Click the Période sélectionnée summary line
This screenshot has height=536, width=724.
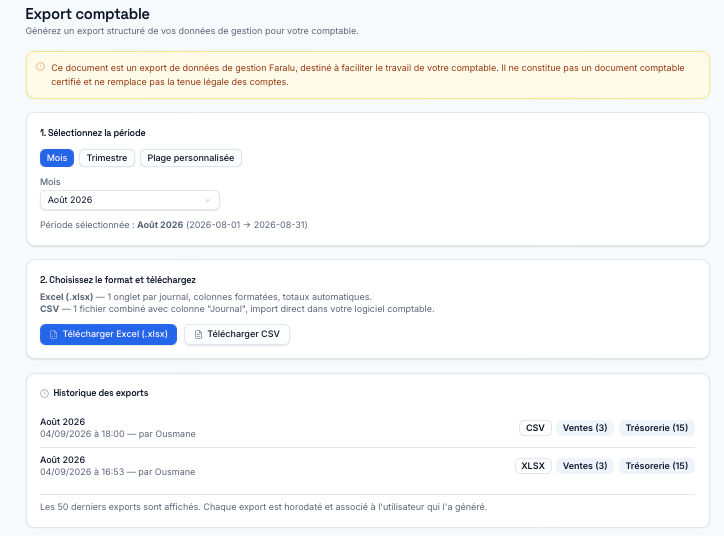coord(174,225)
